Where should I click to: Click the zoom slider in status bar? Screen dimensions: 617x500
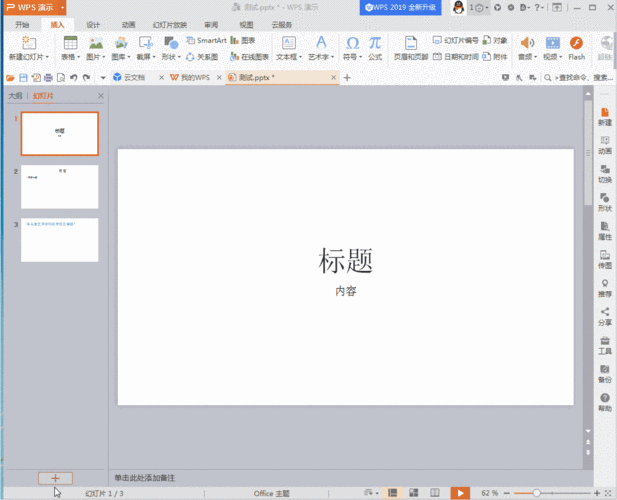pyautogui.click(x=538, y=493)
